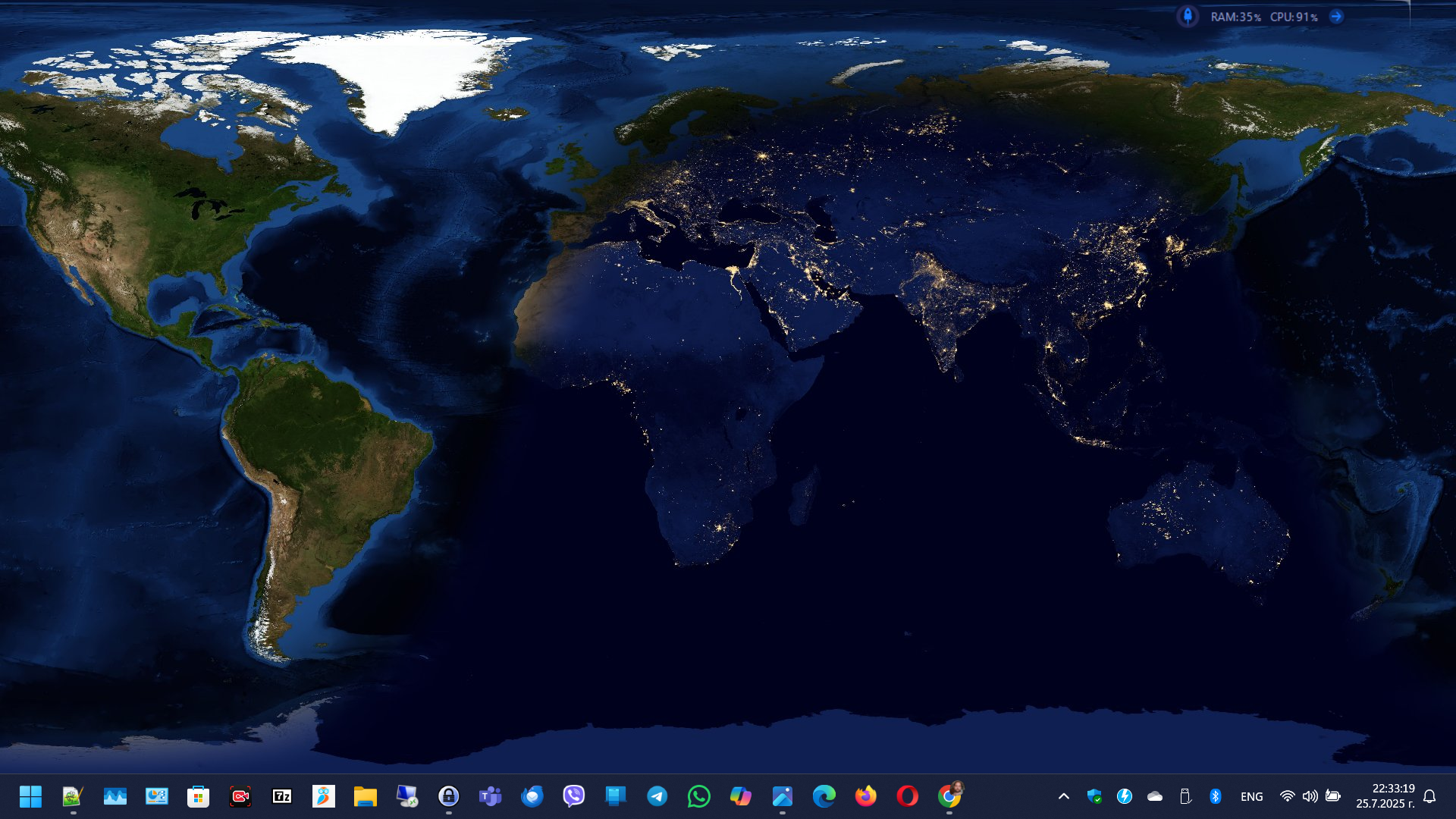Launch Opera browser
The width and height of the screenshot is (1456, 819).
pyautogui.click(x=907, y=796)
